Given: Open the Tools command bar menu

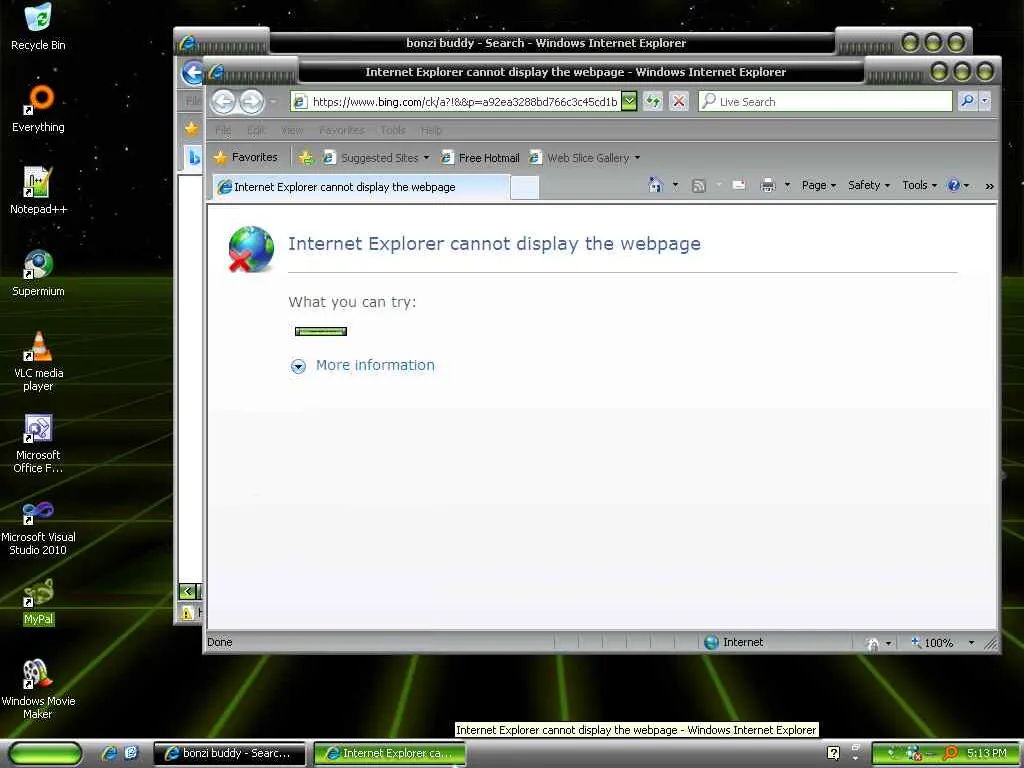Looking at the screenshot, I should tap(919, 185).
